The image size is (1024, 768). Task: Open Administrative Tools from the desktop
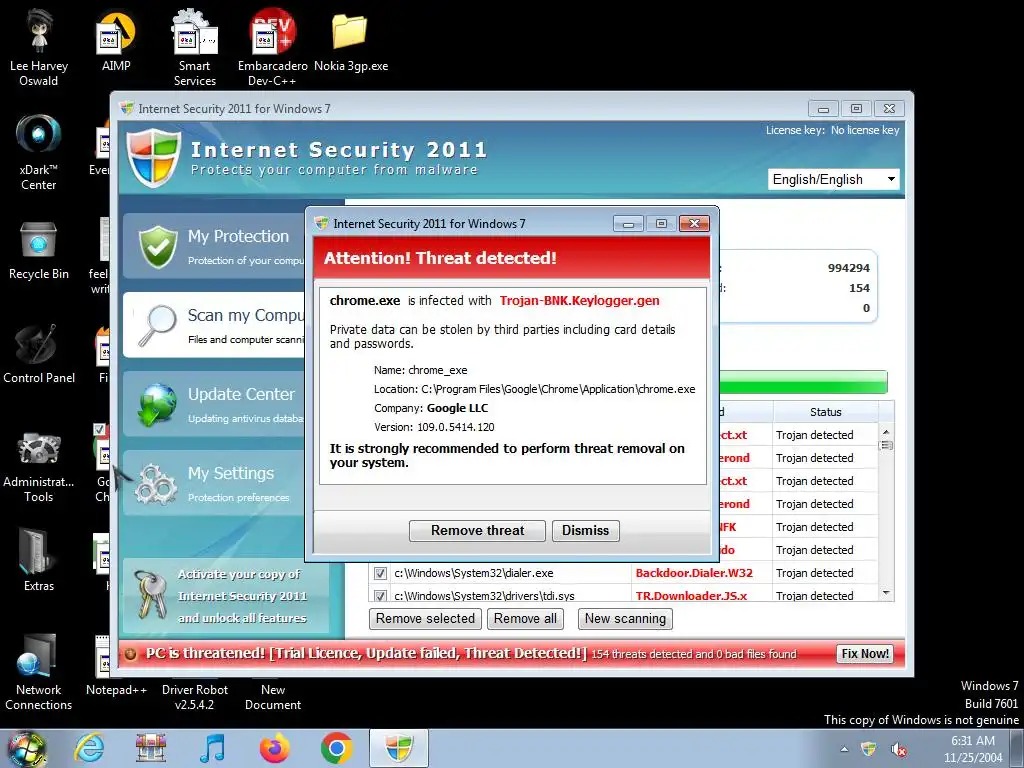coord(39,466)
